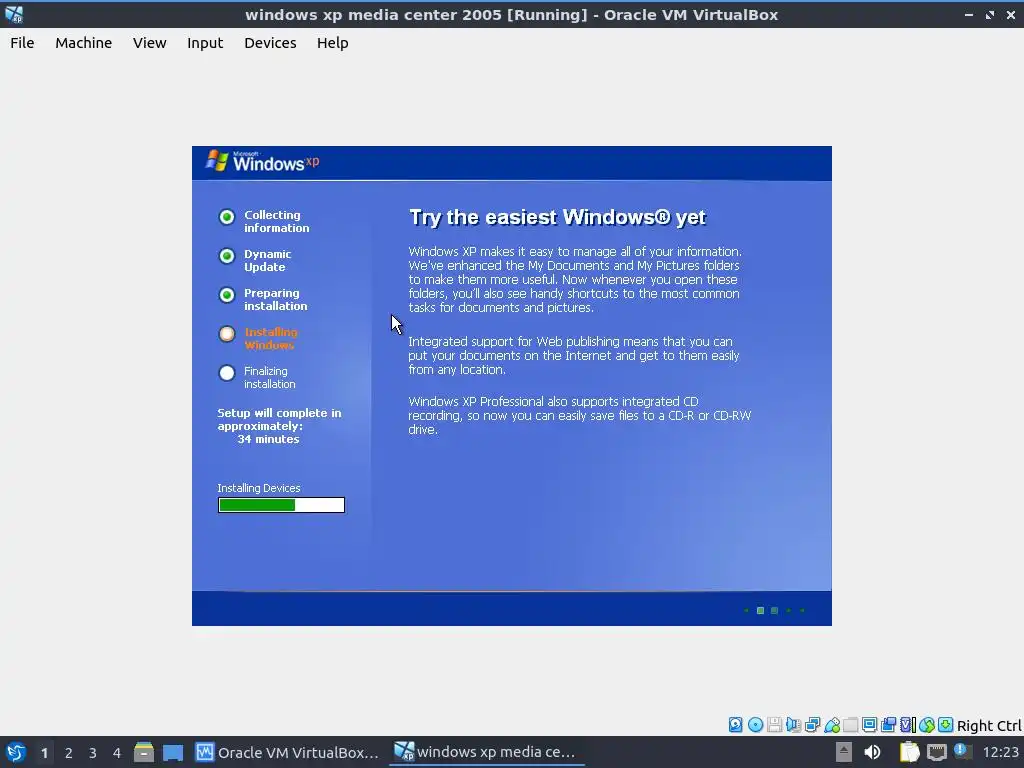
Task: Click the '34 minutes' remaining time text
Action: click(268, 440)
